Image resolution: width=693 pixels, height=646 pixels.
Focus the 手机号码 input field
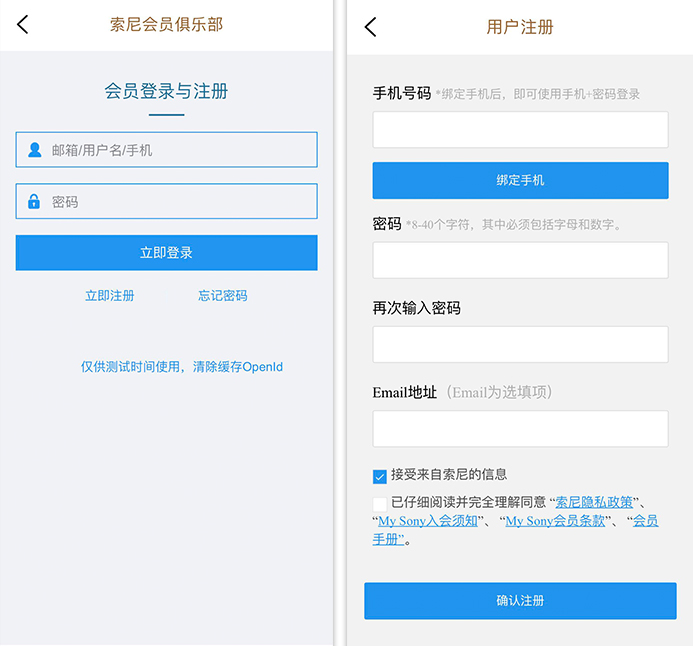click(x=521, y=129)
